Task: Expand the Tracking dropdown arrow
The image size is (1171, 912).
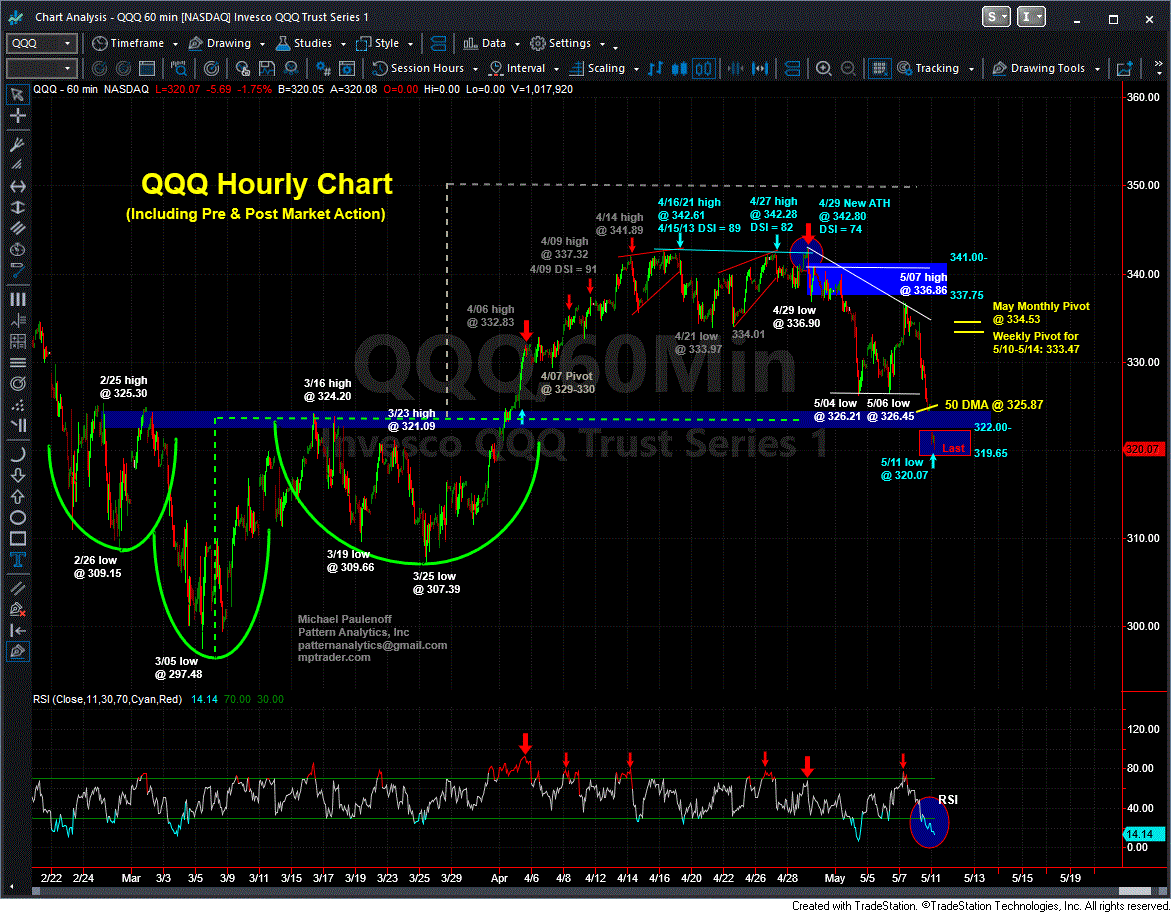Action: pyautogui.click(x=971, y=69)
